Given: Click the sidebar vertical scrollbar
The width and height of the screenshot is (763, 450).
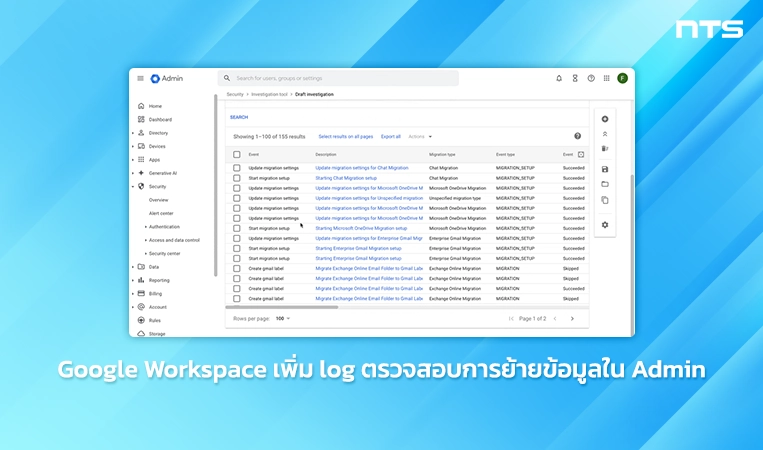Looking at the screenshot, I should 216,186.
